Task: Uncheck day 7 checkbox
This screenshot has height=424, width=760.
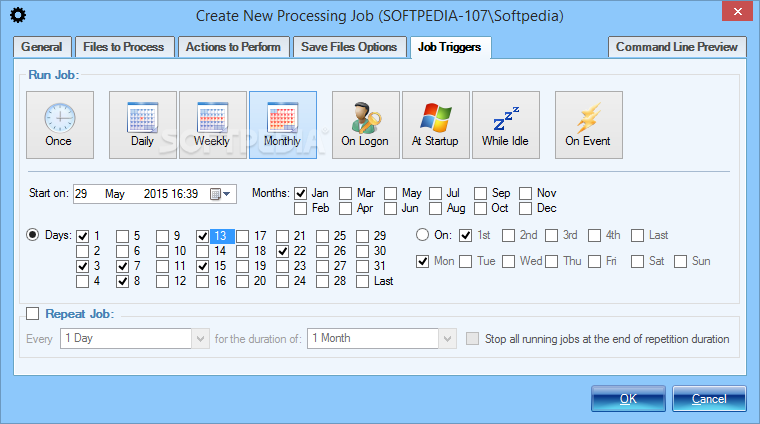Action: [x=123, y=266]
